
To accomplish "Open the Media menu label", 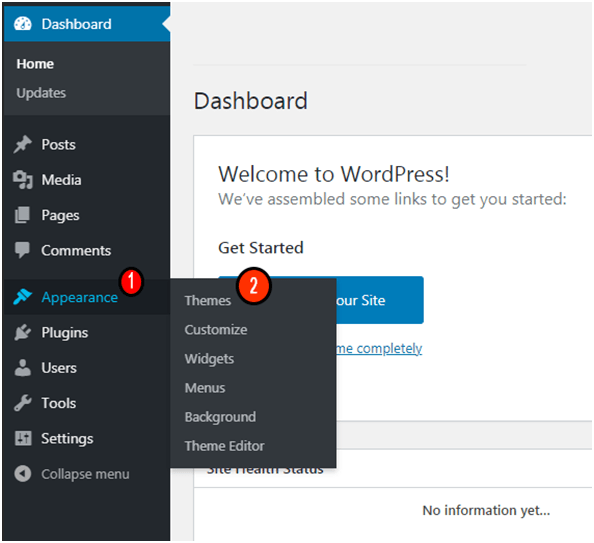I will pos(61,180).
